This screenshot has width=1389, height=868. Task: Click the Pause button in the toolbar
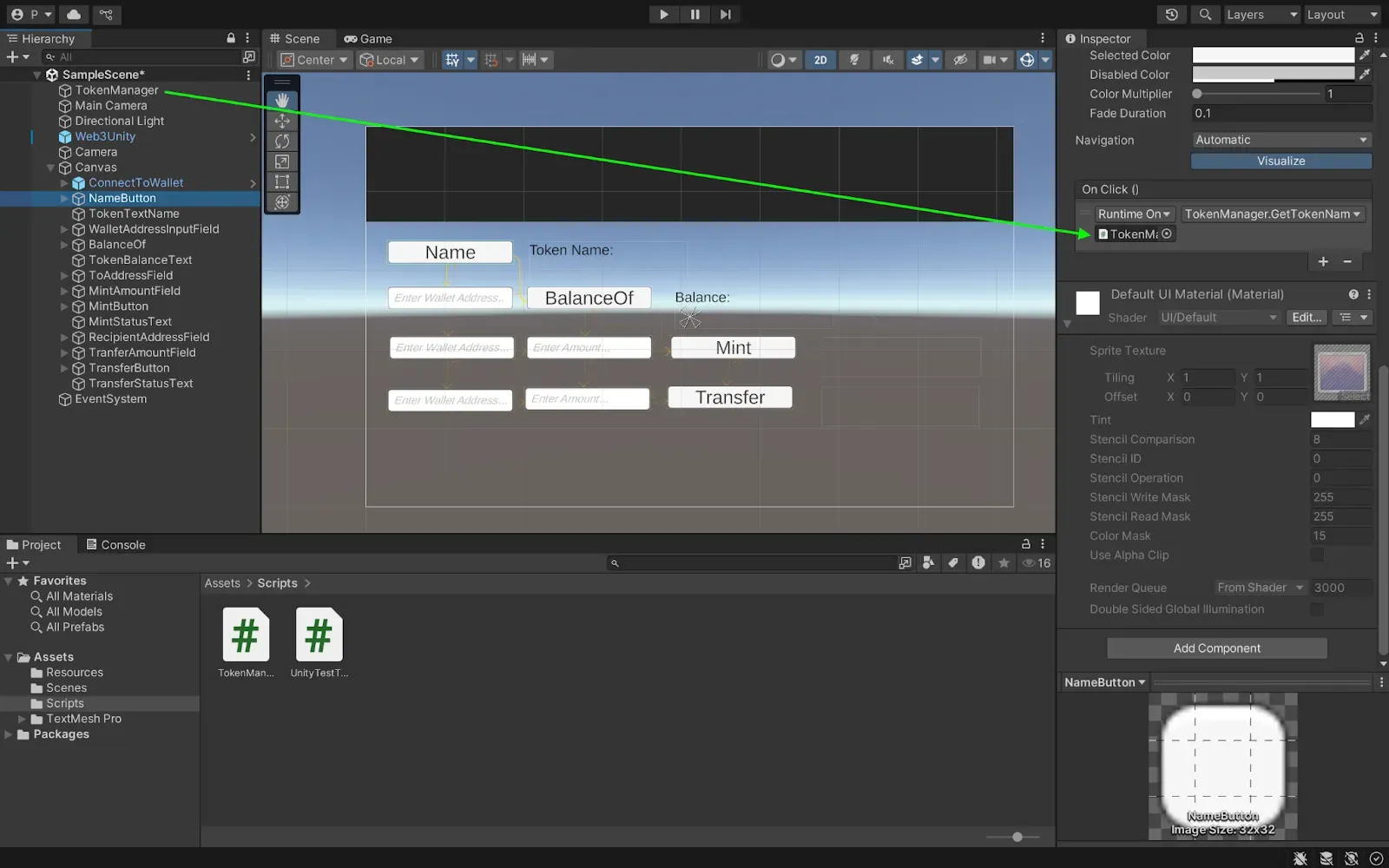[x=694, y=15]
